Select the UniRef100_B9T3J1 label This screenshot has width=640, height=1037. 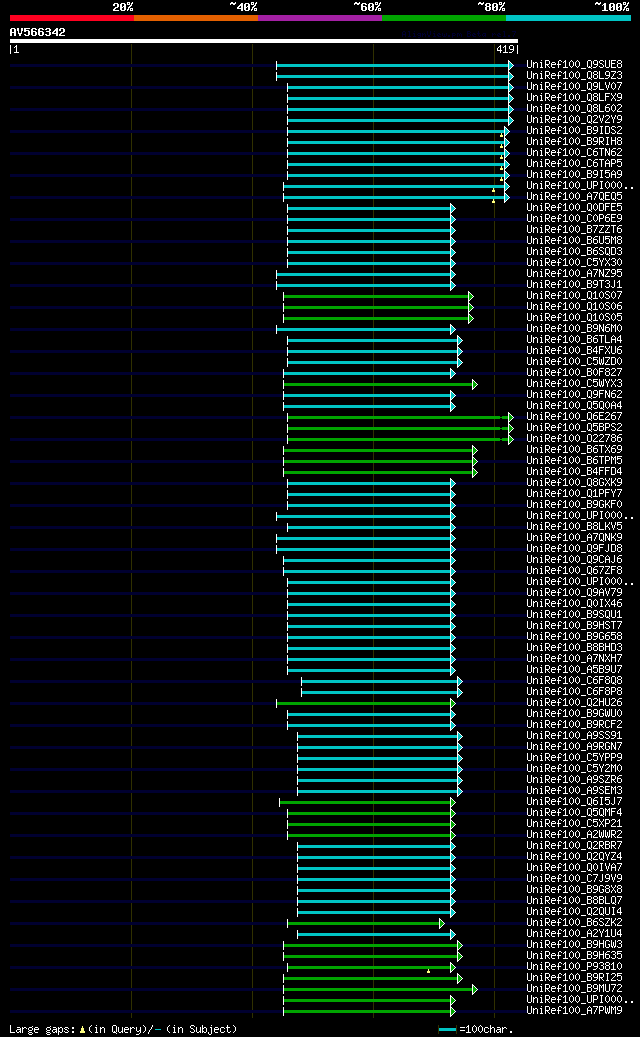(574, 284)
